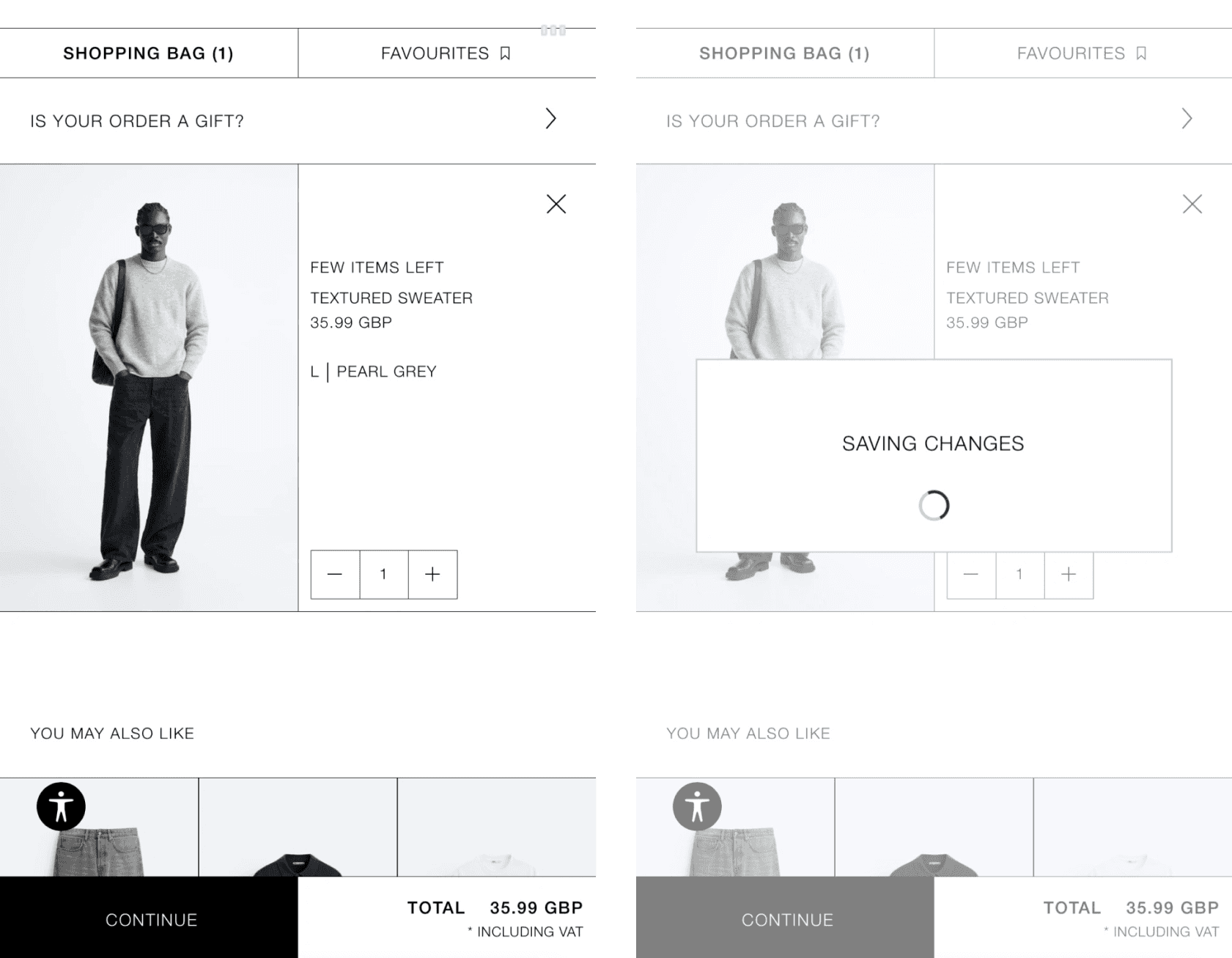Open the sweater model product photo

(149, 388)
